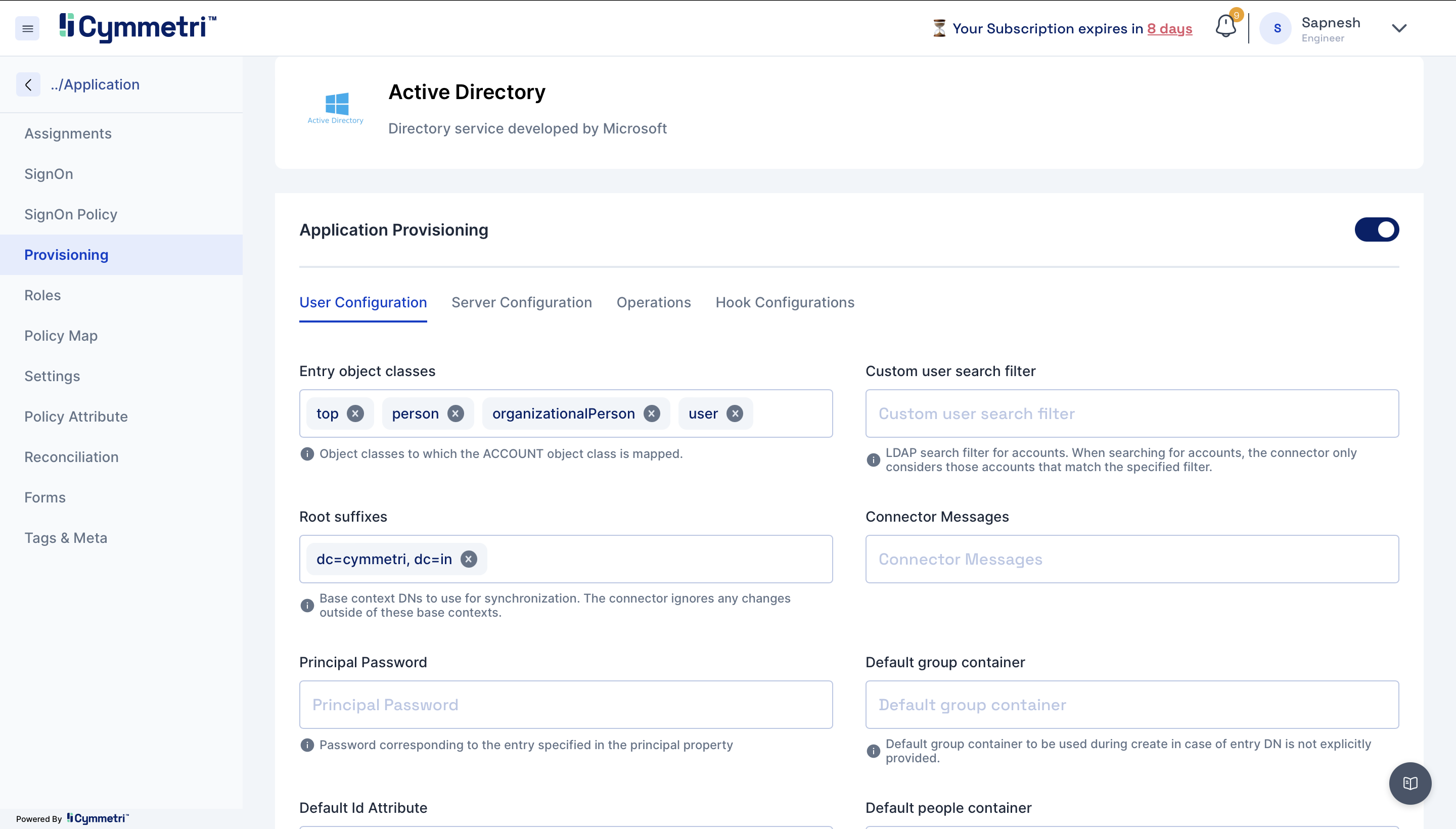The width and height of the screenshot is (1456, 829).
Task: Remove the 'person' object class tag
Action: pos(456,413)
